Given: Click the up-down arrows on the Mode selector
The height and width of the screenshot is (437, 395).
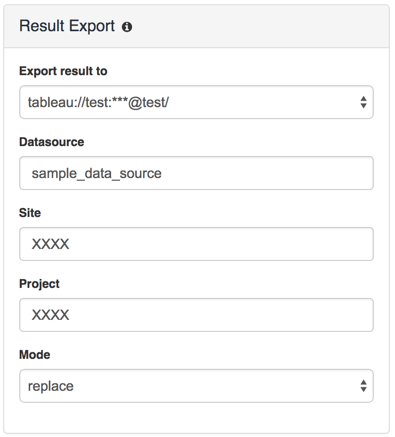Looking at the screenshot, I should point(363,386).
